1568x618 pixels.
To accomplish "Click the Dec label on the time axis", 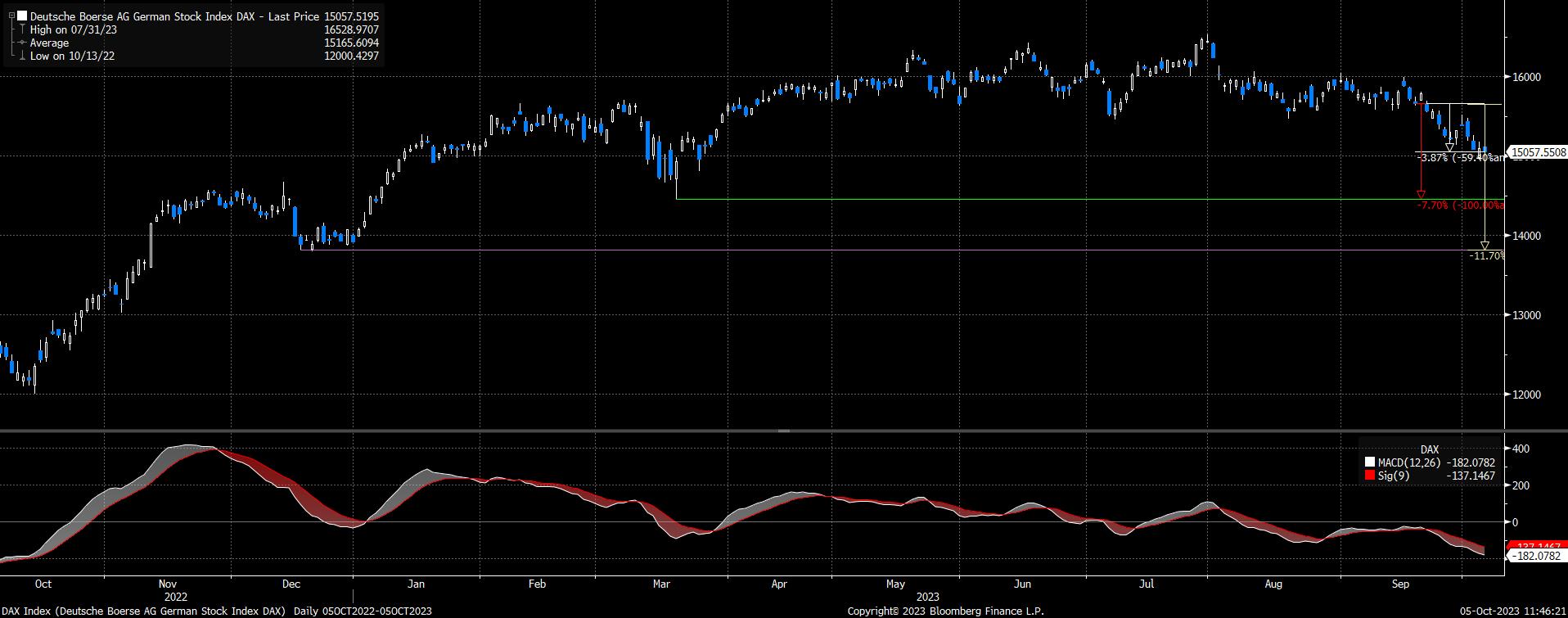I will pyautogui.click(x=291, y=584).
